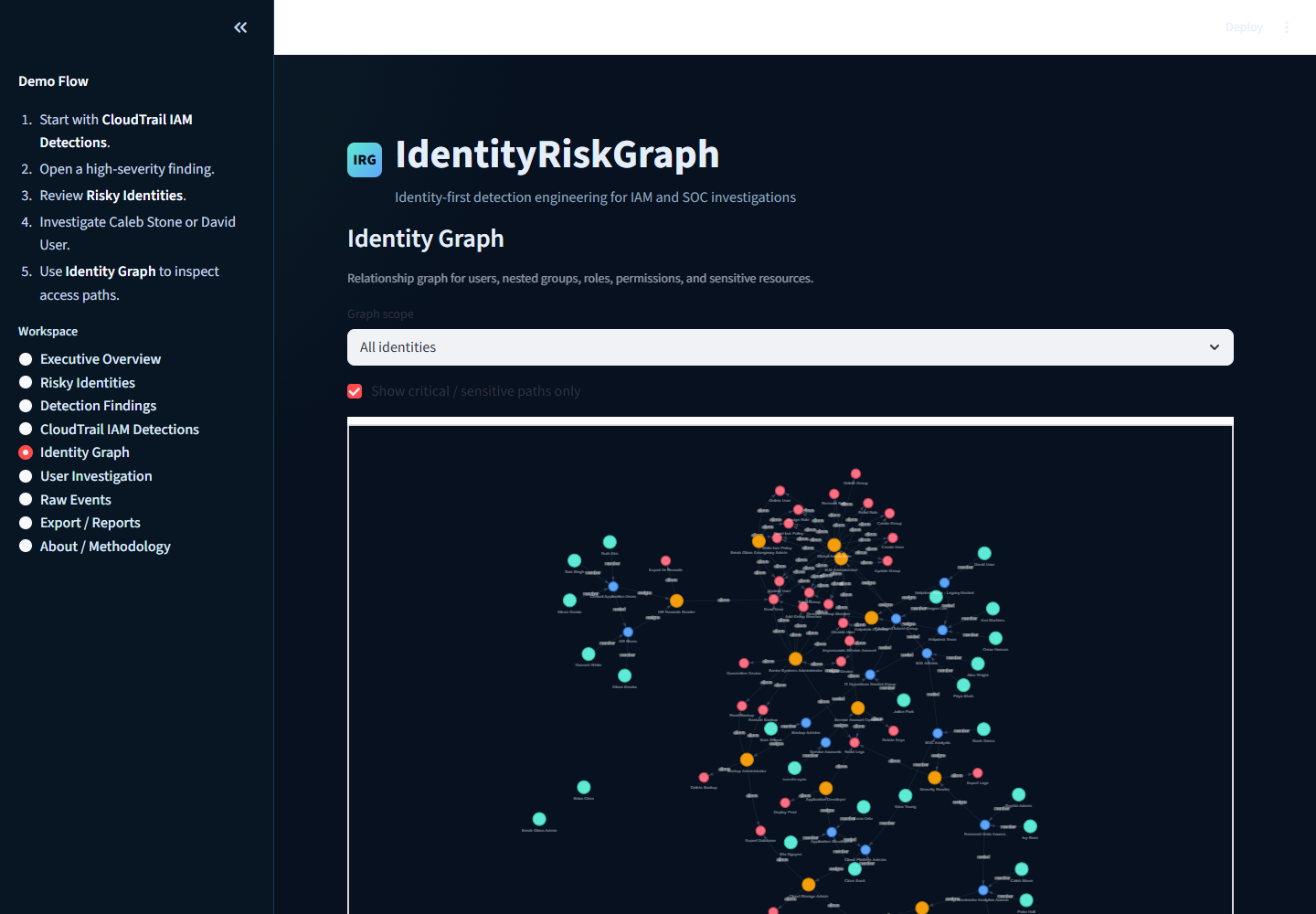Image resolution: width=1316 pixels, height=914 pixels.
Task: Click the Quarantine Device permission node
Action: click(x=744, y=663)
